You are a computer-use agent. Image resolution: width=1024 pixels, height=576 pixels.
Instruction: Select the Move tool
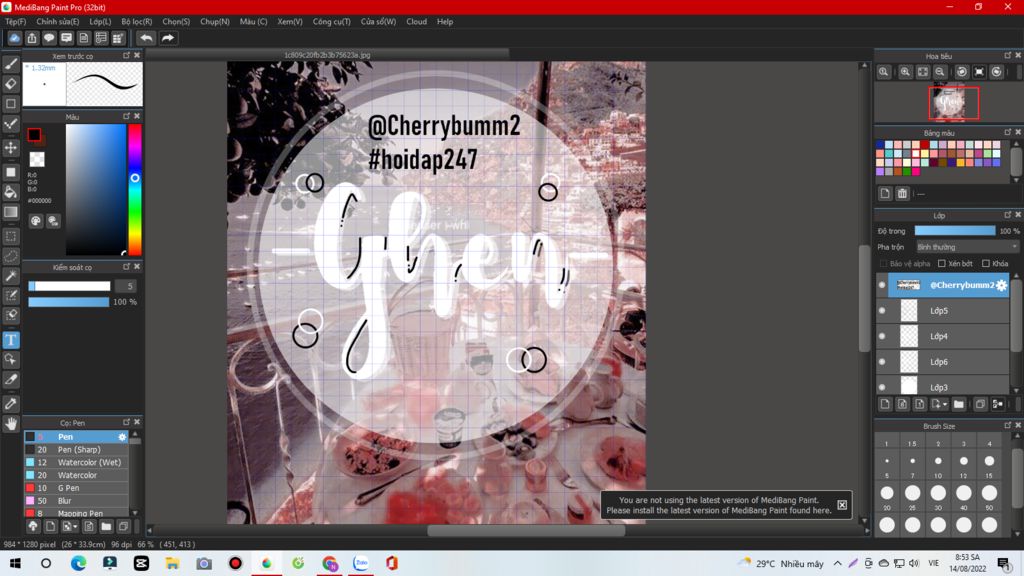(11, 148)
